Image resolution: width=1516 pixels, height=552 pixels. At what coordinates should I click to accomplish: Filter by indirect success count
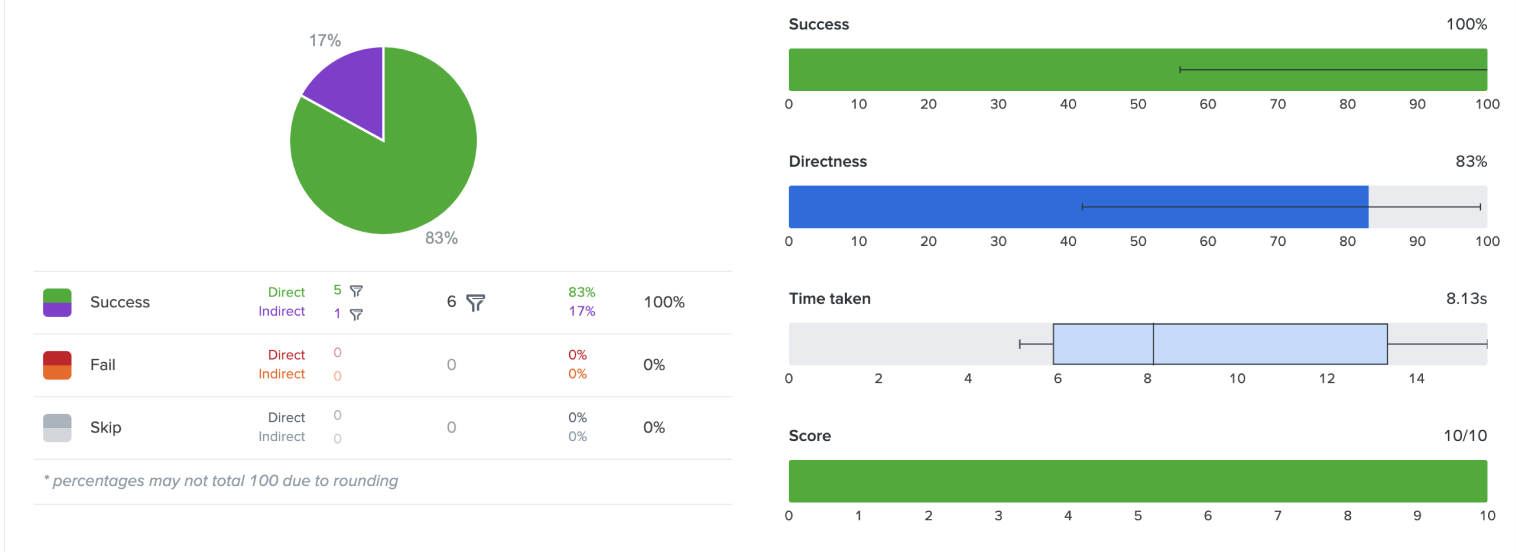(356, 314)
